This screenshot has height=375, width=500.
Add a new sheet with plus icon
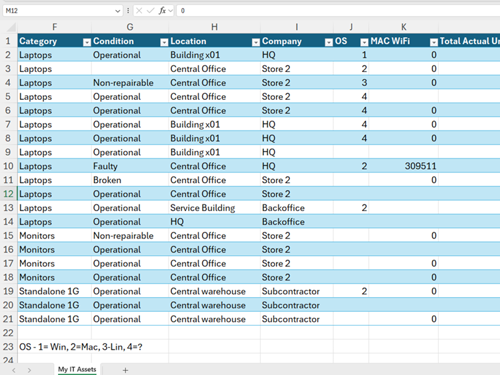(125, 370)
